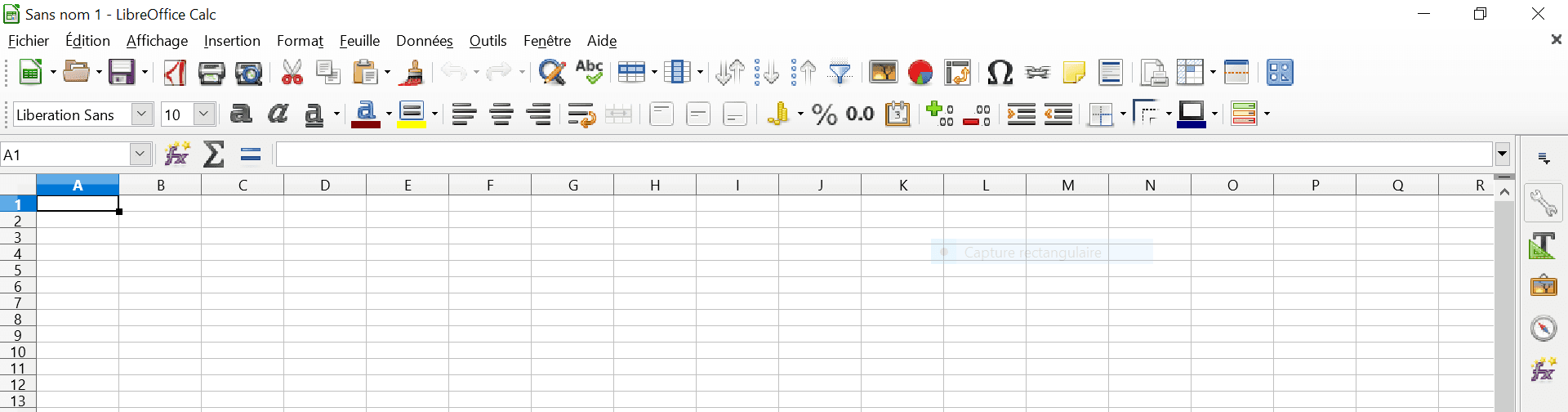1568x412 pixels.
Task: Toggle bold formatting
Action: [x=240, y=114]
